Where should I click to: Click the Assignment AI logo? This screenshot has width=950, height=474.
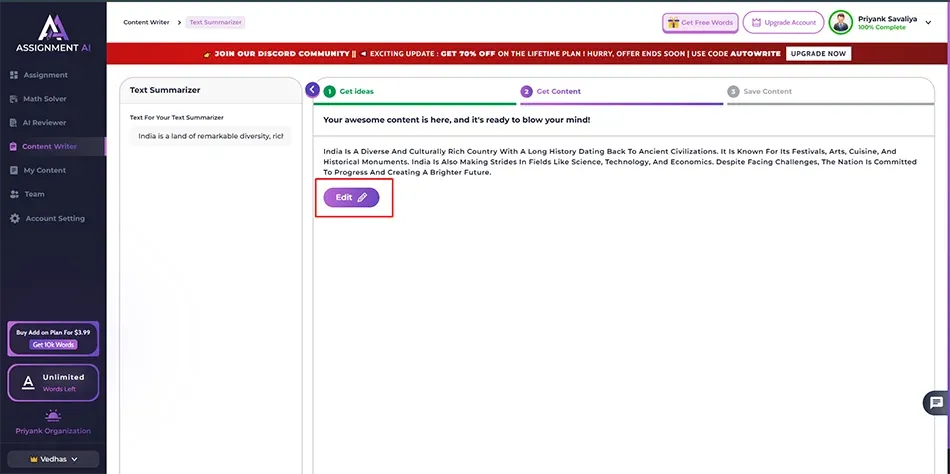[x=52, y=32]
